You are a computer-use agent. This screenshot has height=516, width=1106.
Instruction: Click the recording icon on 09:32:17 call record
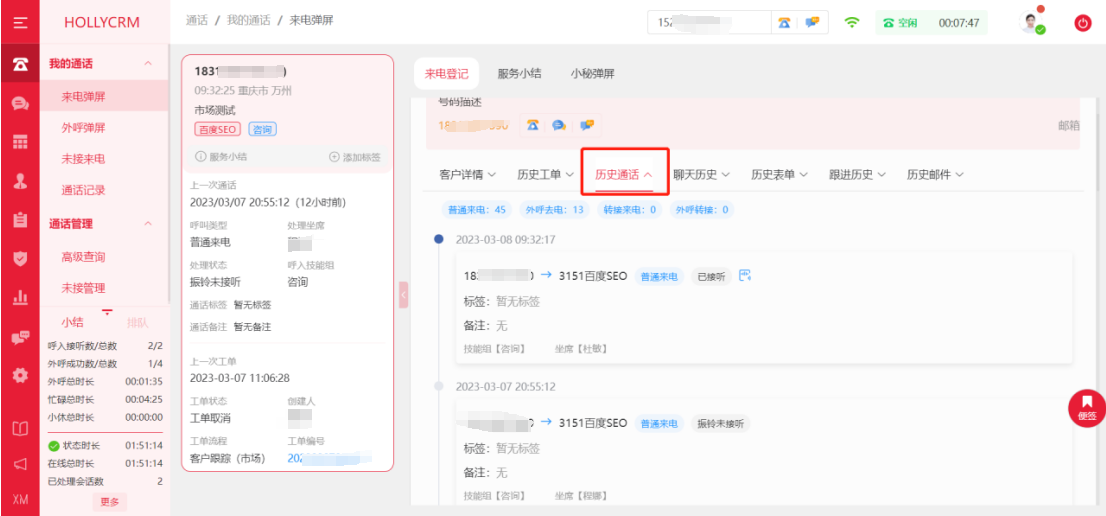[745, 276]
